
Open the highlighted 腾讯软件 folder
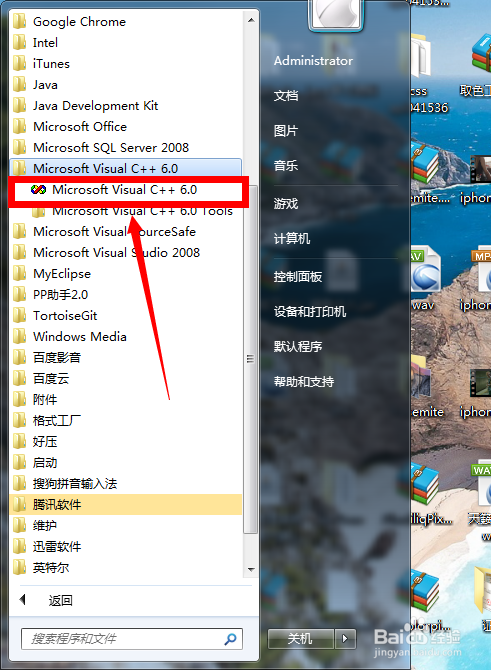coord(126,504)
